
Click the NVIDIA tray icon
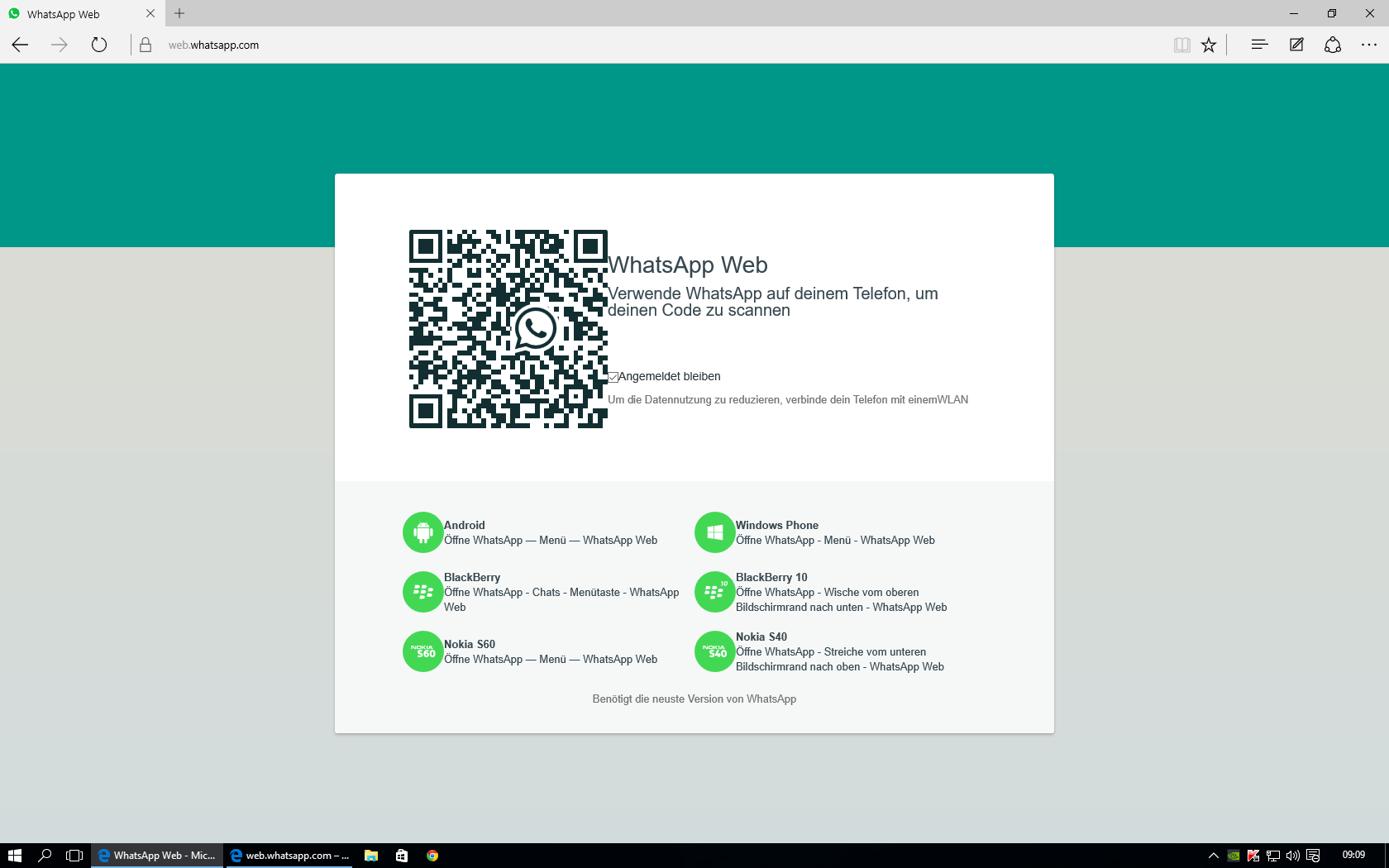(1234, 856)
